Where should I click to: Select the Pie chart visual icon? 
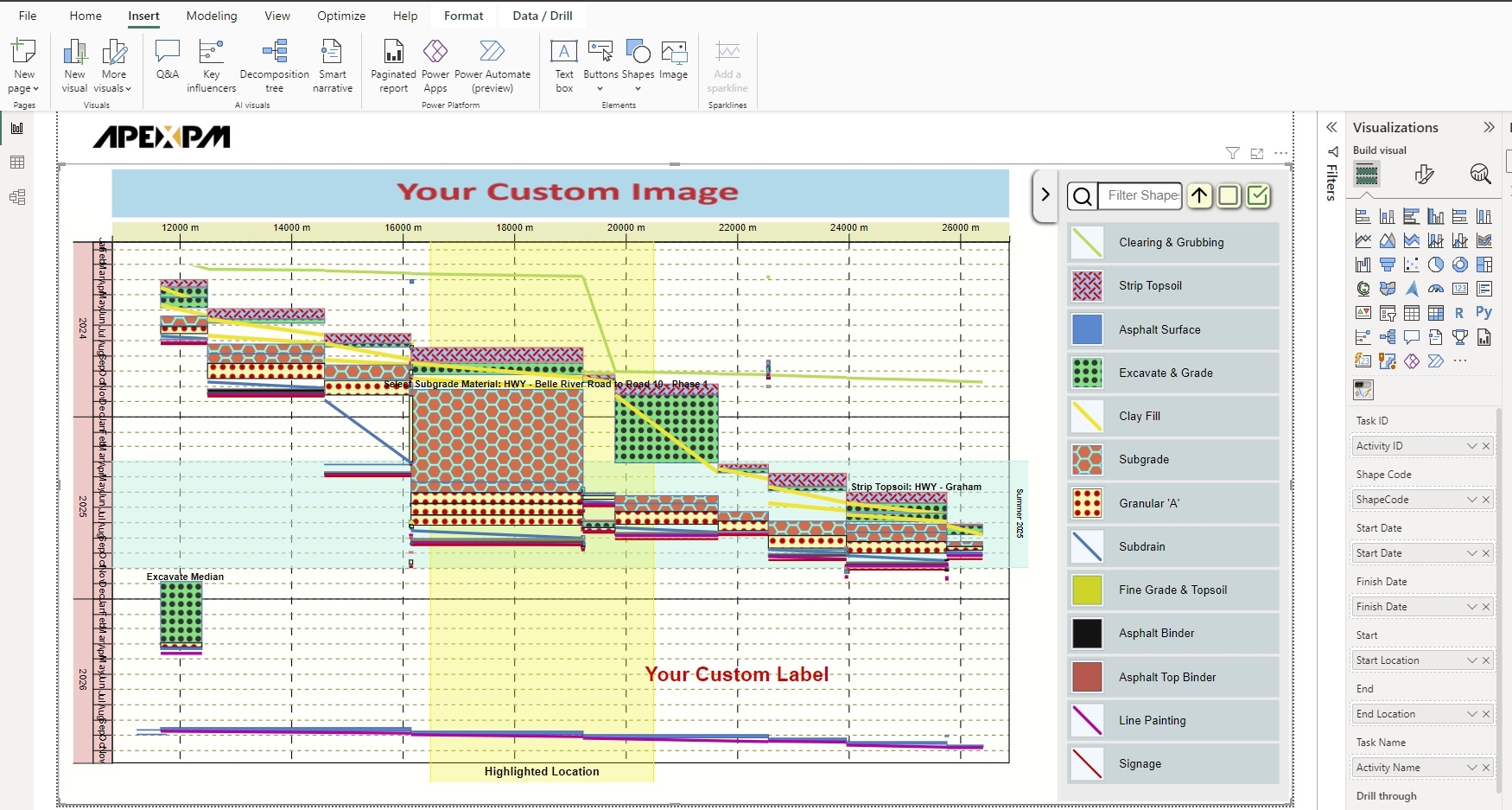[x=1436, y=265]
